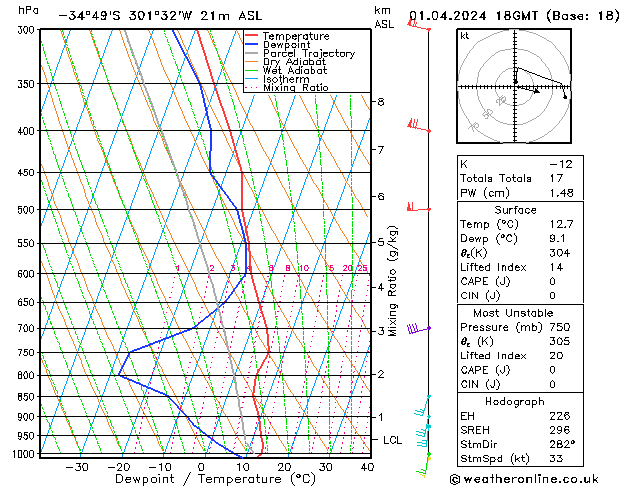Image resolution: width=629 pixels, height=486 pixels.
Task: Click the wind barb at 500 hPa
Action: 415,207
